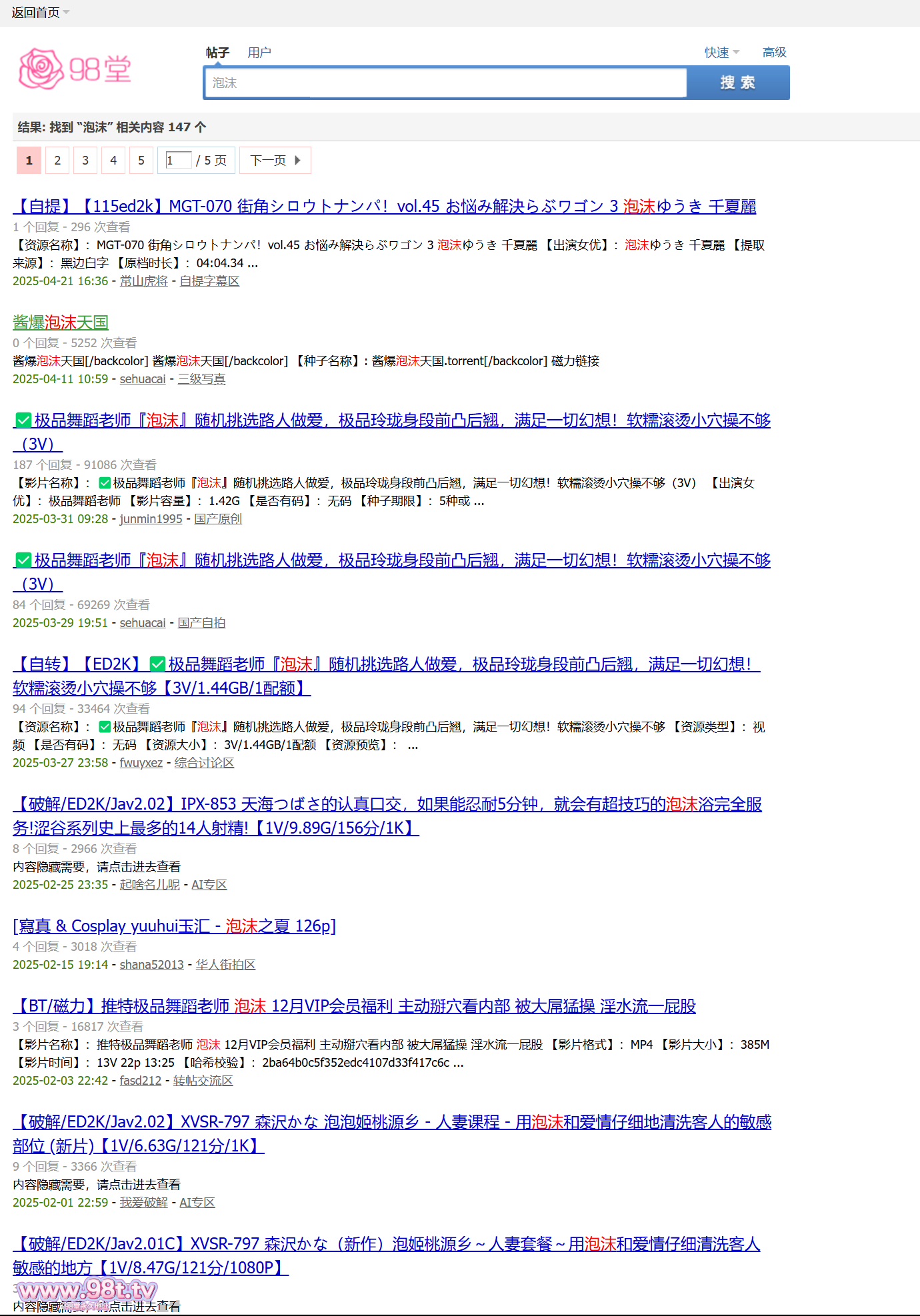Viewport: 920px width, 1316px height.
Task: Open the 华人街拍区 section link
Action: click(x=225, y=965)
